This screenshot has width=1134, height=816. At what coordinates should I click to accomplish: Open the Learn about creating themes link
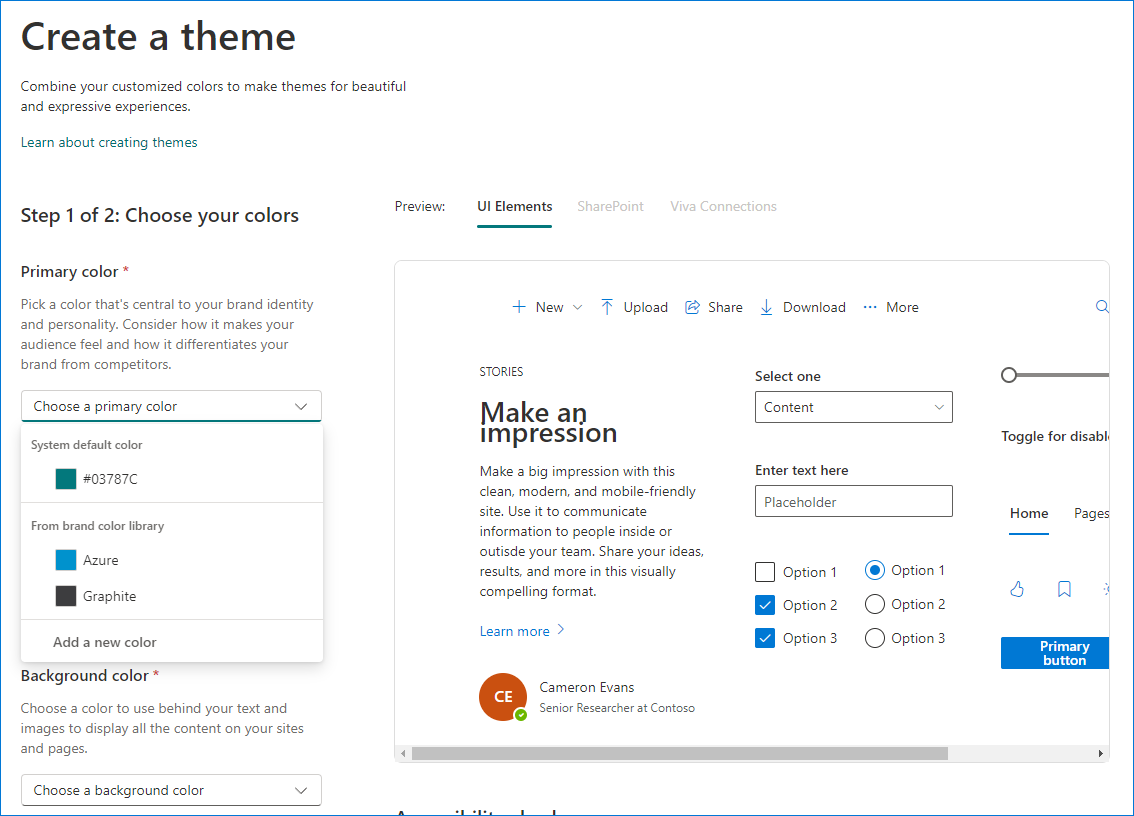coord(108,142)
